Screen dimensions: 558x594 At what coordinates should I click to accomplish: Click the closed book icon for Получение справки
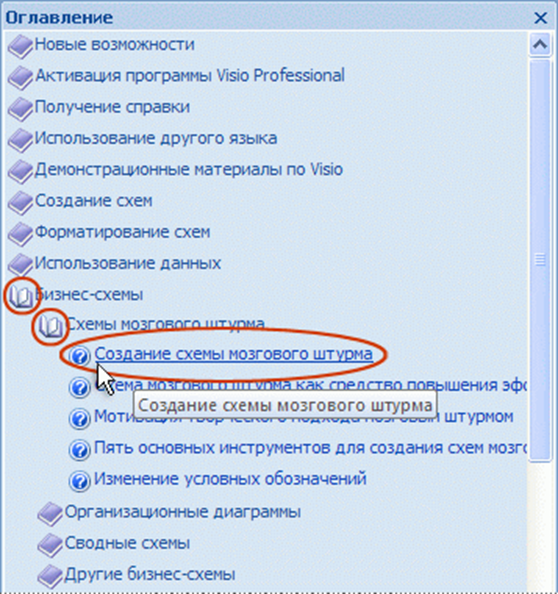click(x=20, y=109)
